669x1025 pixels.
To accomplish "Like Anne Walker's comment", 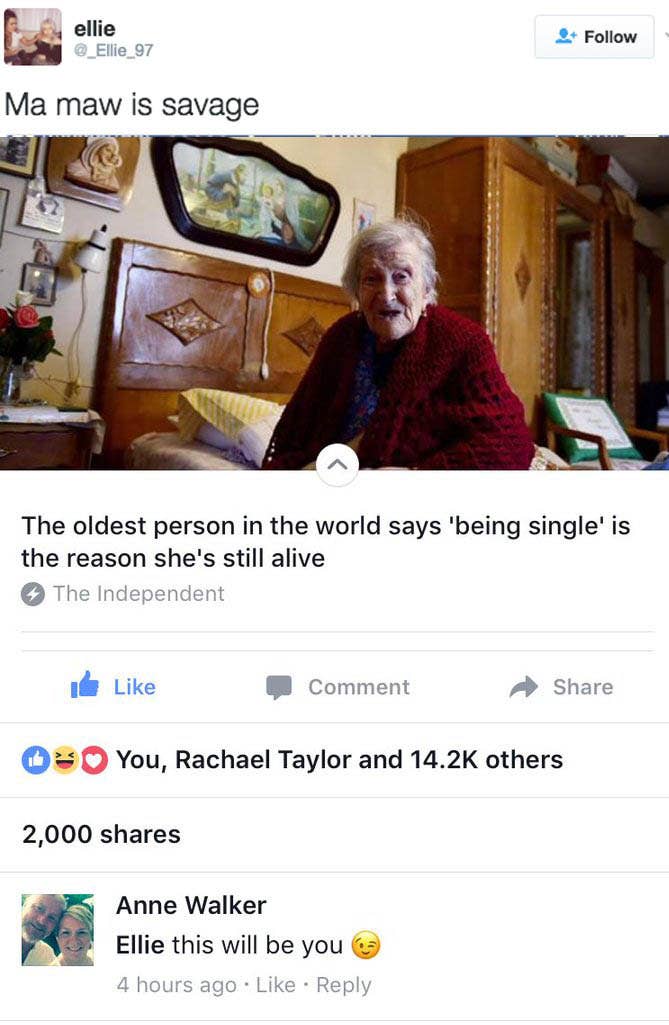I will (x=275, y=984).
